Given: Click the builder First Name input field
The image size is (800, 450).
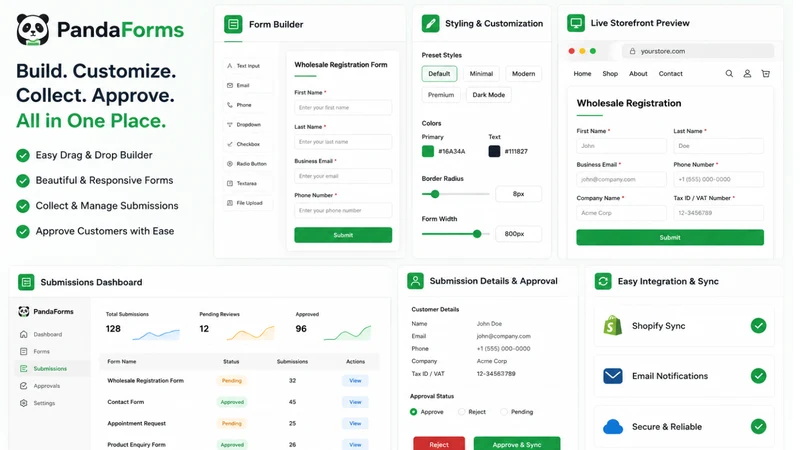Looking at the screenshot, I should pyautogui.click(x=343, y=108).
